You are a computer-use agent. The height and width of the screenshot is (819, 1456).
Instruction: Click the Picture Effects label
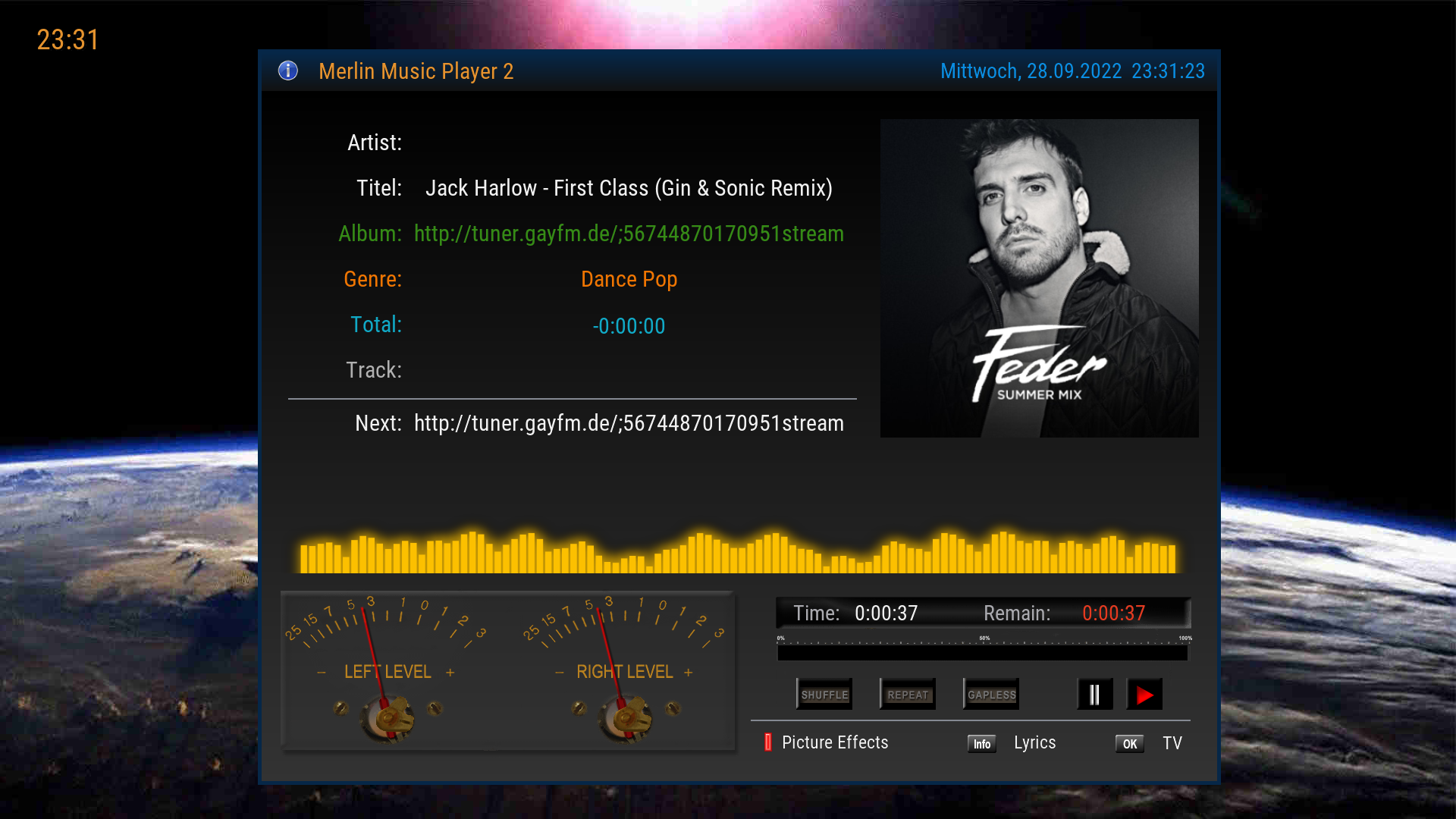[835, 742]
